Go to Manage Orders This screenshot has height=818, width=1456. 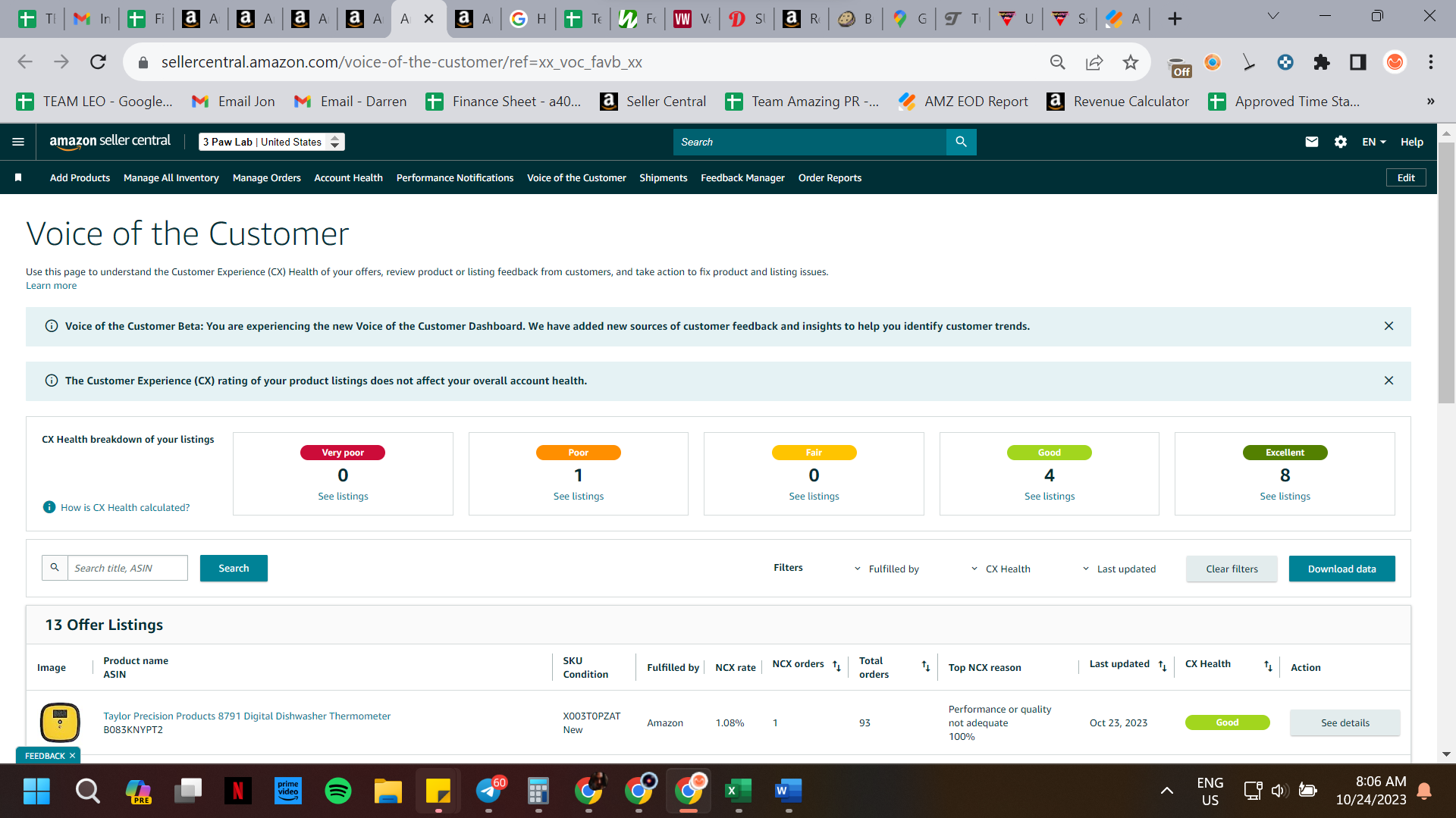pyautogui.click(x=267, y=177)
